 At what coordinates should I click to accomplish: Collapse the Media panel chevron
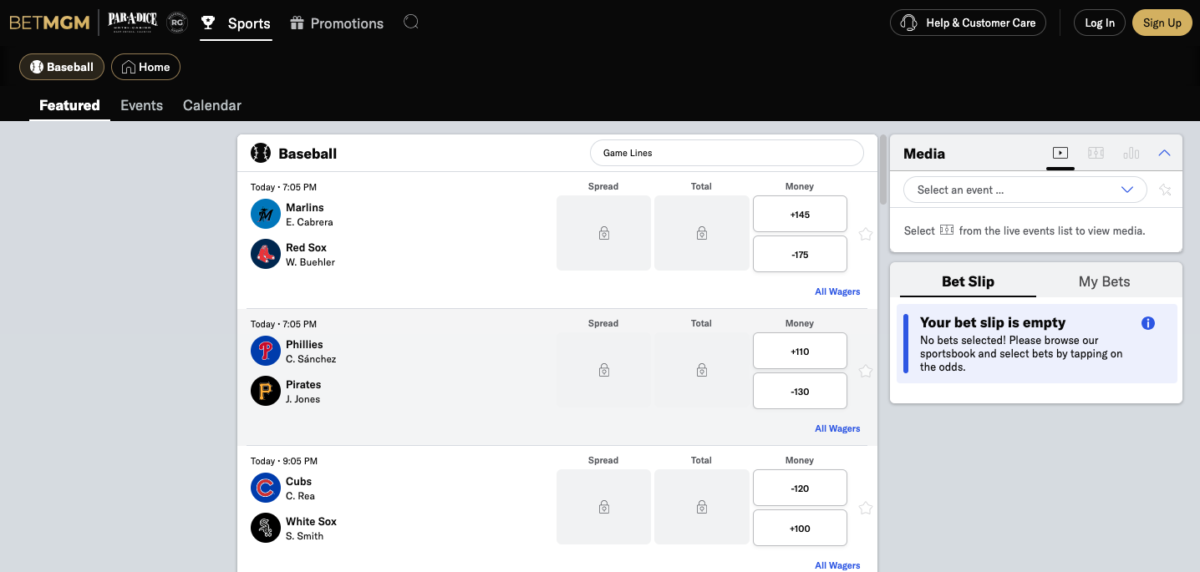(1164, 153)
